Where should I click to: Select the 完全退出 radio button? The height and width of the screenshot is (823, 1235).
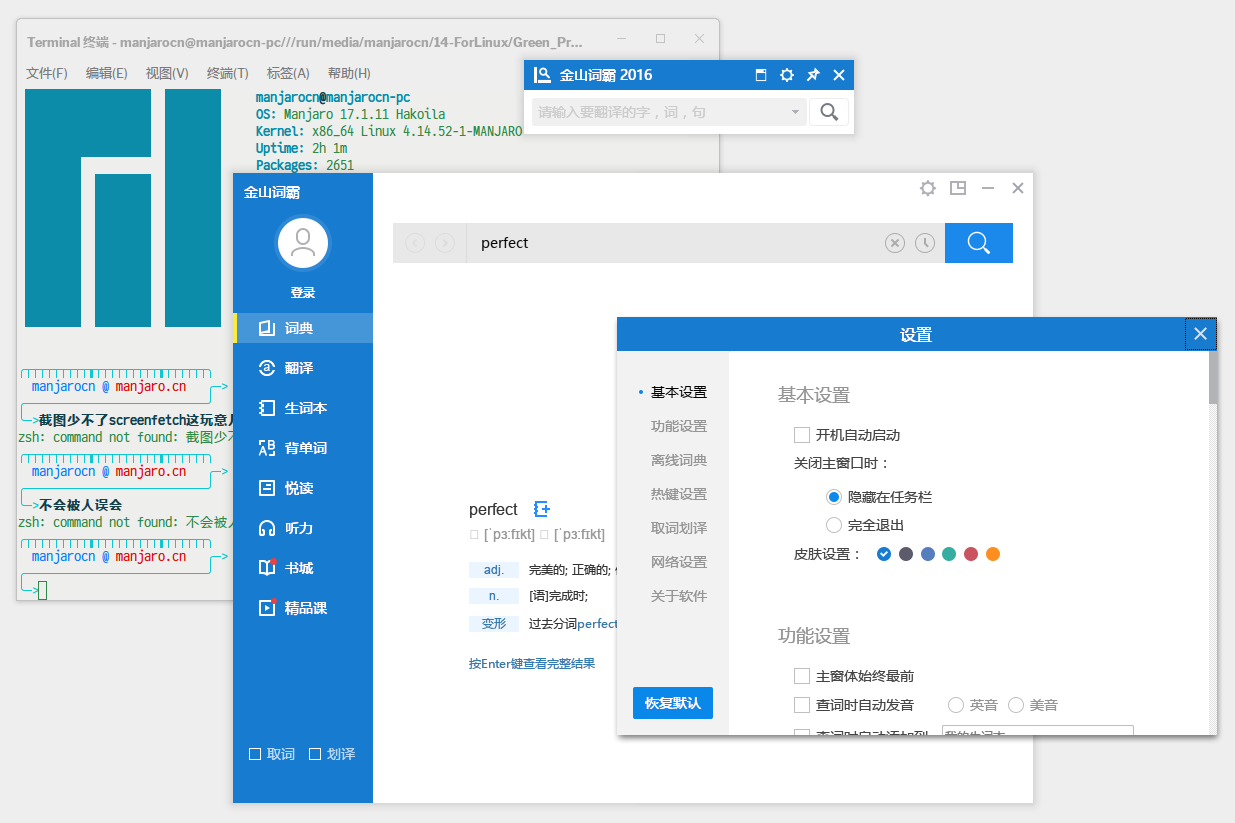[x=834, y=525]
